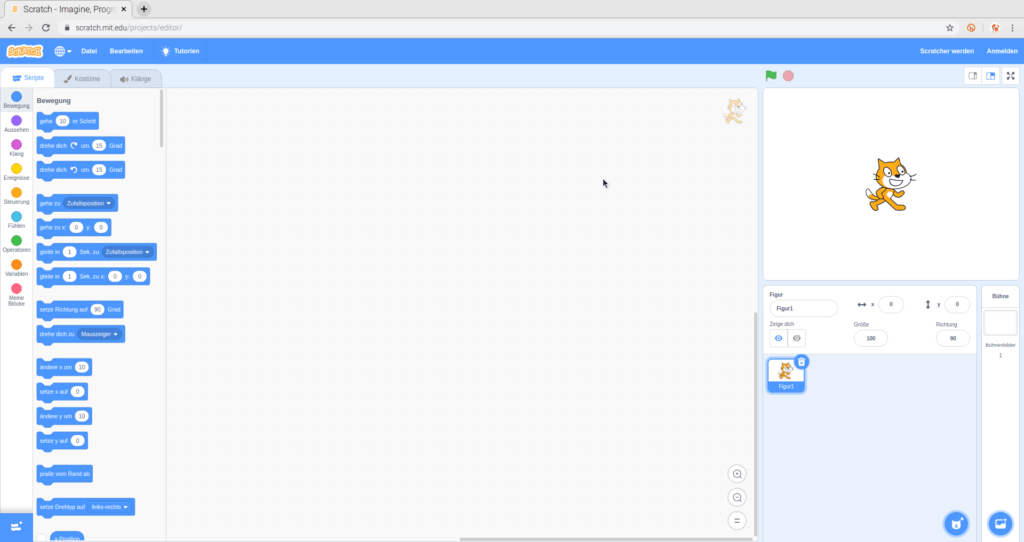The image size is (1024, 542).
Task: Select the Ereignisse block category
Action: [x=16, y=172]
